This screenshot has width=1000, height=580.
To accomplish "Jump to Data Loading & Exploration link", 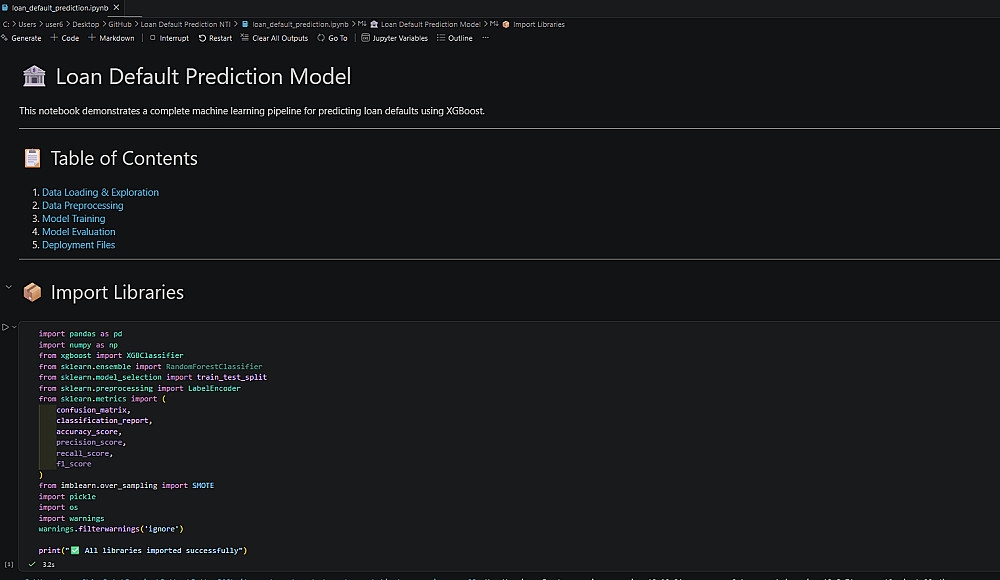I will [x=100, y=192].
